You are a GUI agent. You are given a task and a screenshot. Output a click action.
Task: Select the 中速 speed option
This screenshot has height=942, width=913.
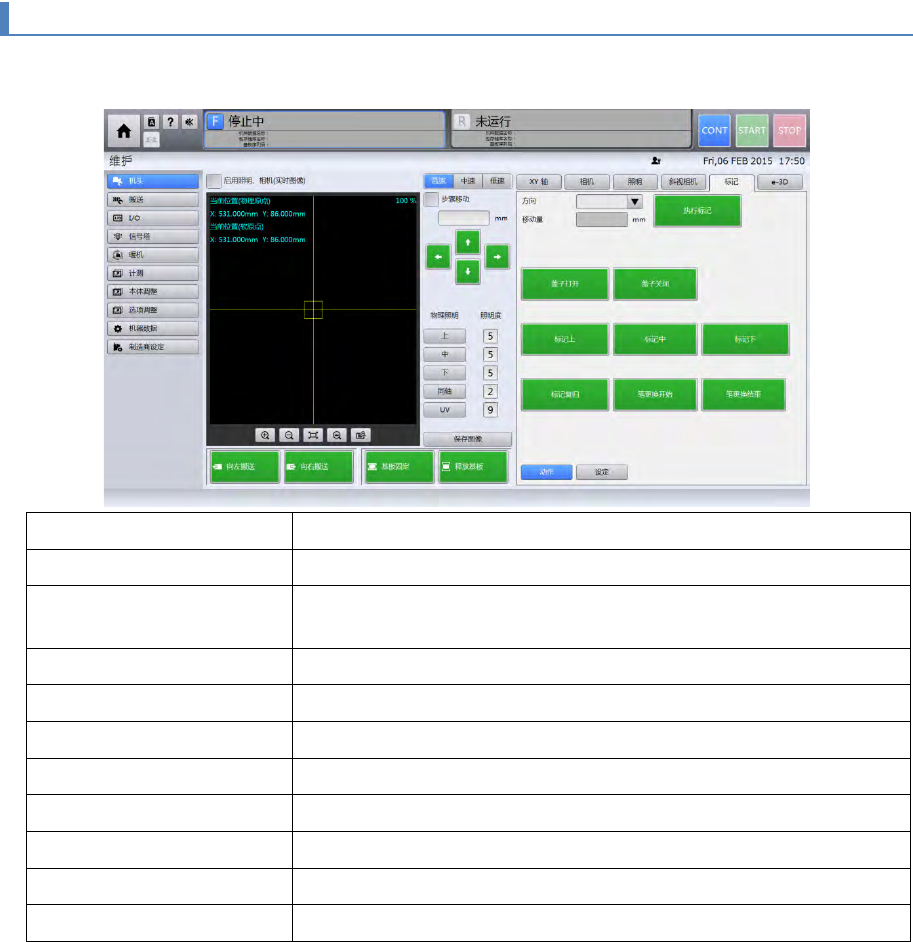tap(468, 181)
